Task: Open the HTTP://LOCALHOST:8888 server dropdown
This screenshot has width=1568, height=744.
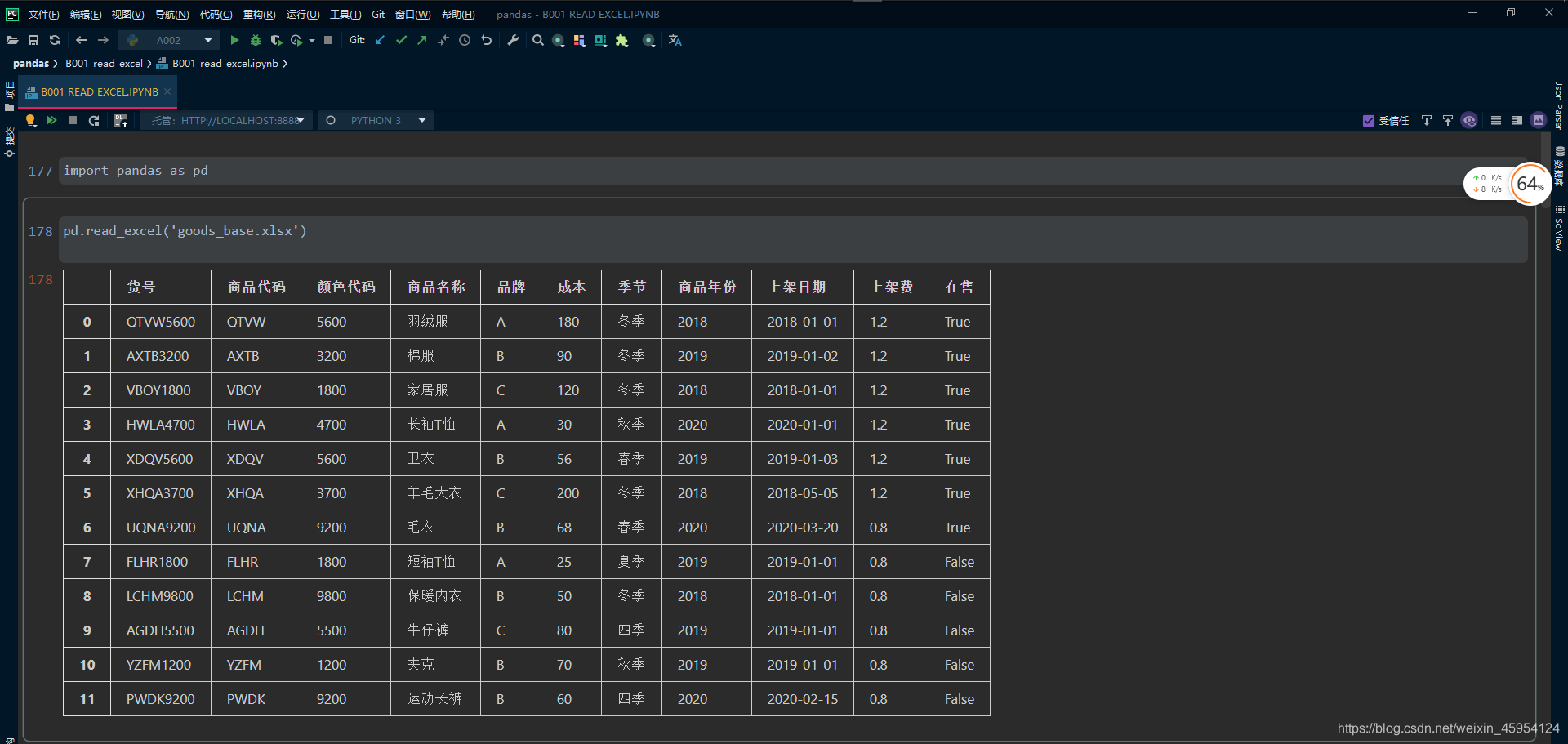Action: click(x=226, y=120)
